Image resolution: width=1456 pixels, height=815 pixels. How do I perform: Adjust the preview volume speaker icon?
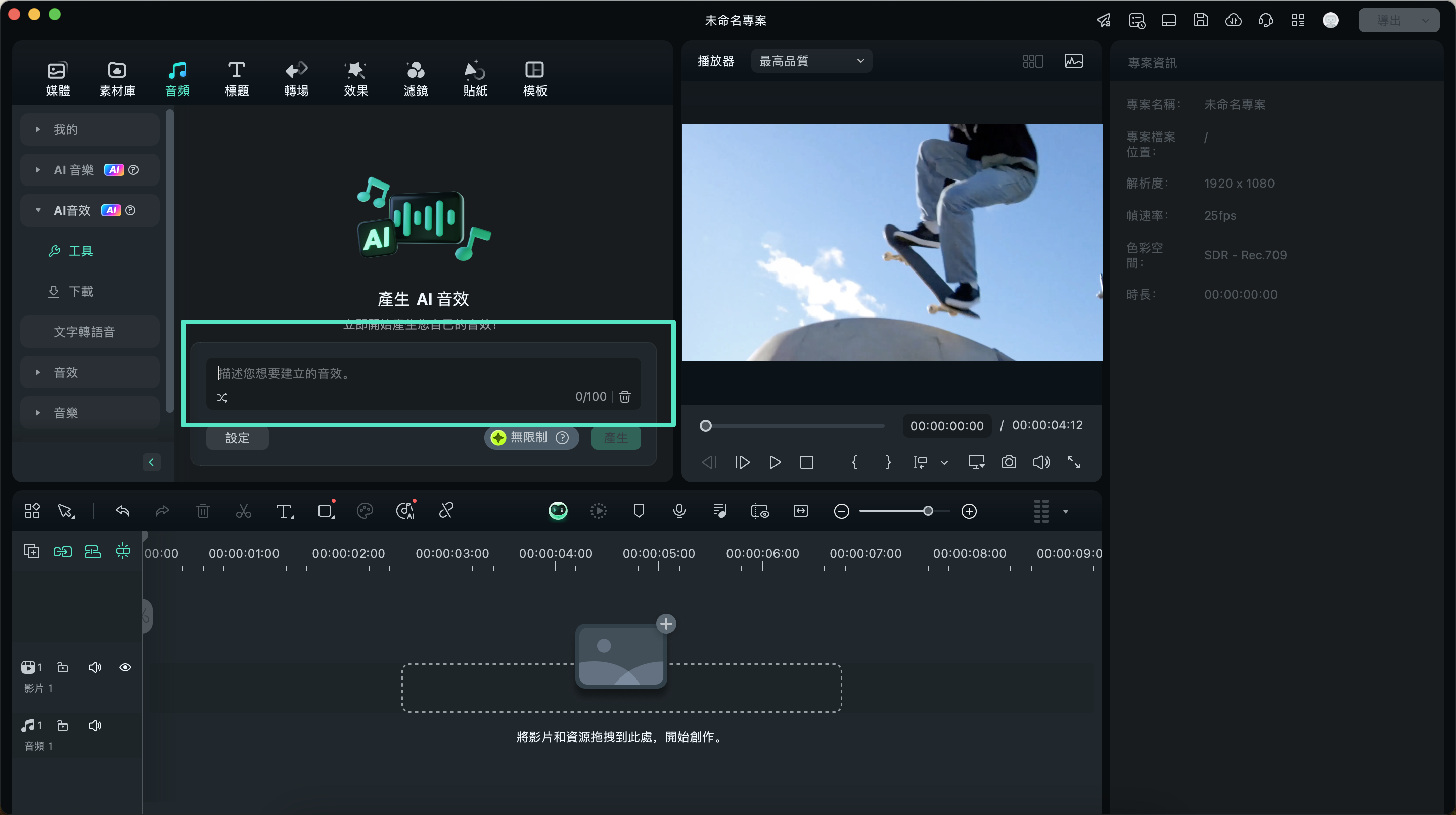coord(1041,462)
